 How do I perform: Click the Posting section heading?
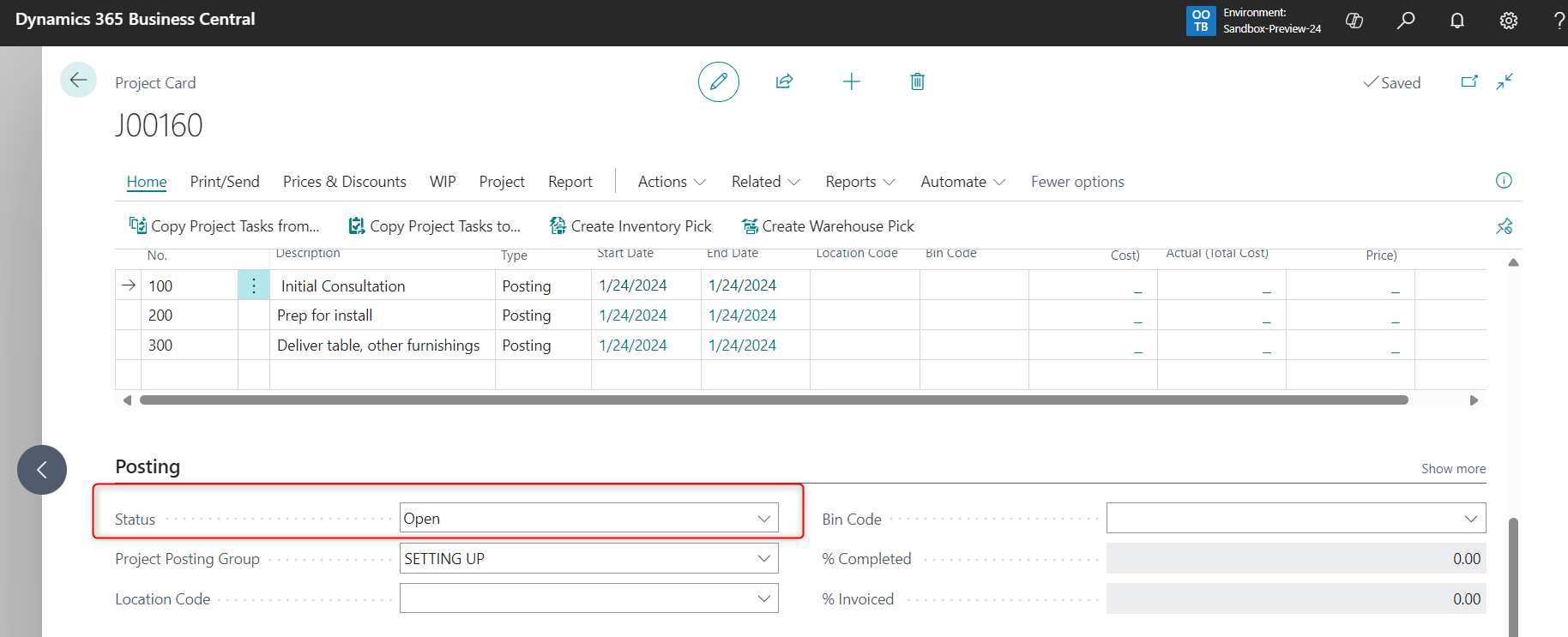(x=148, y=466)
